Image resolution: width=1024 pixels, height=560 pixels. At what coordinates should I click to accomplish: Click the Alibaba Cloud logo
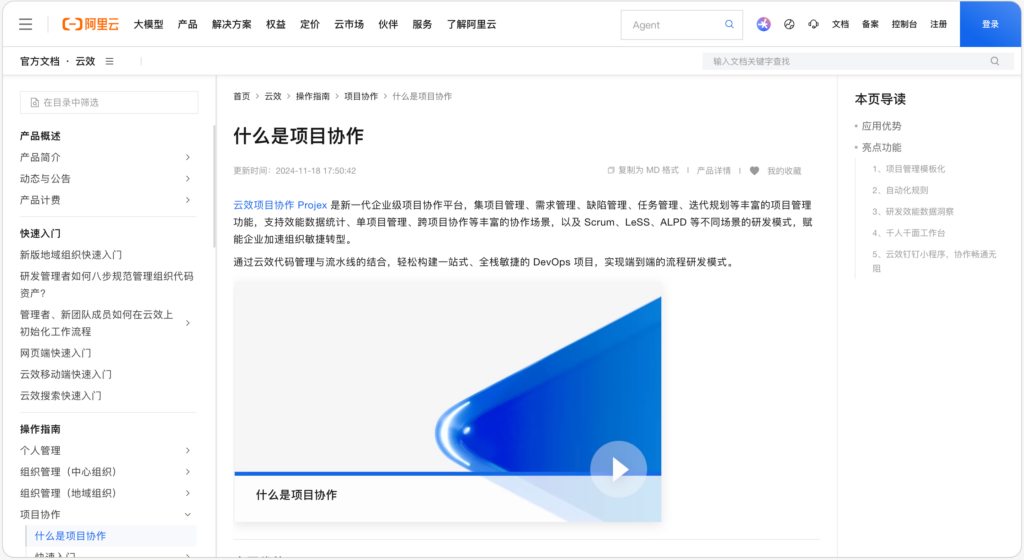click(x=90, y=25)
